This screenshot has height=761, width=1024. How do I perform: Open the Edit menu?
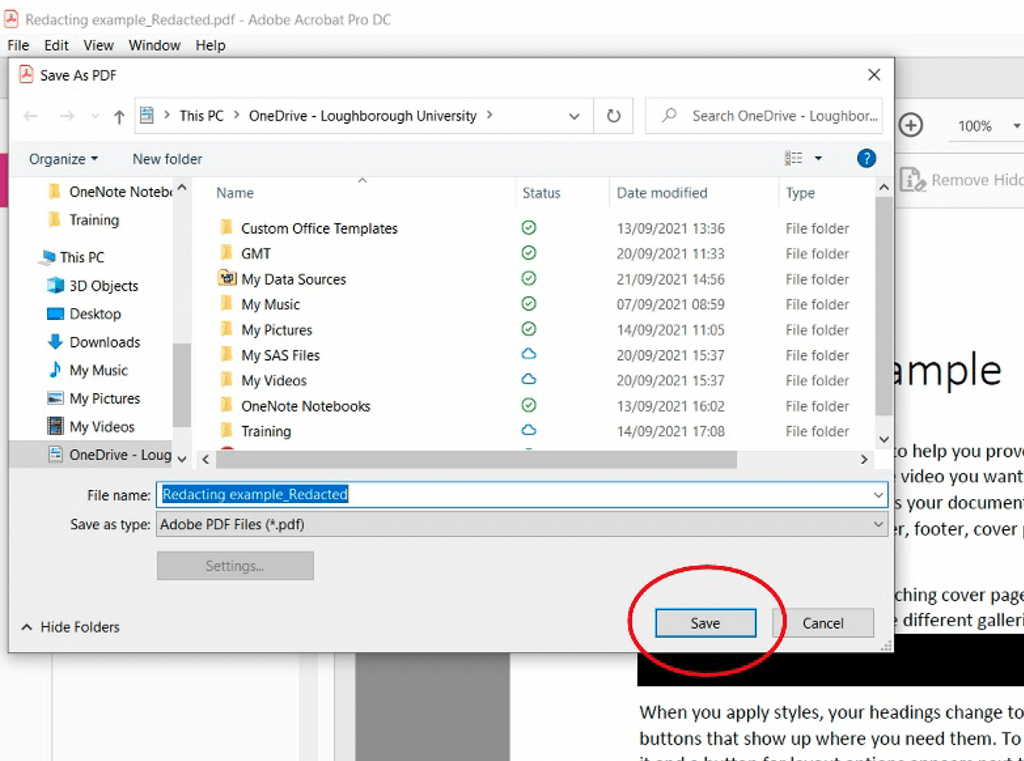click(55, 44)
